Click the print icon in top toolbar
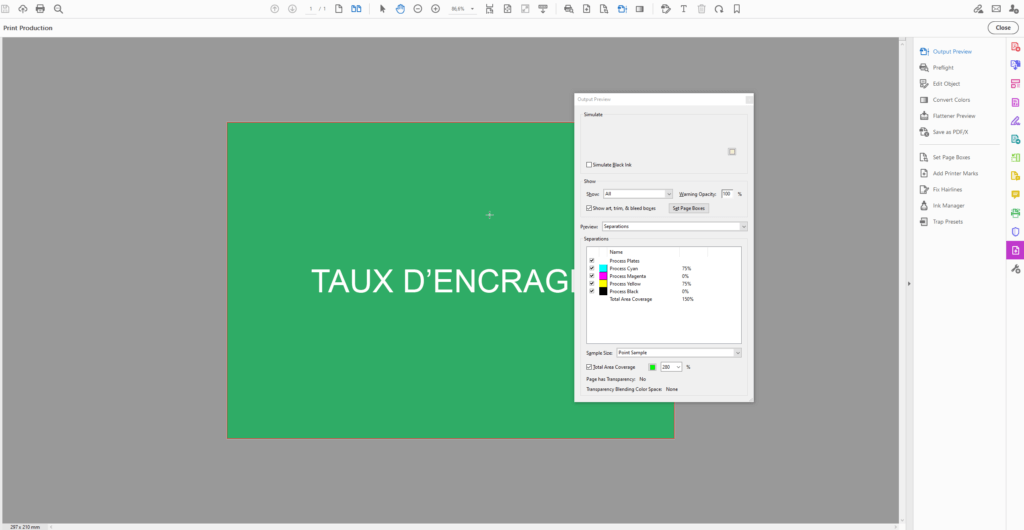Viewport: 1024px width, 530px height. [x=40, y=9]
